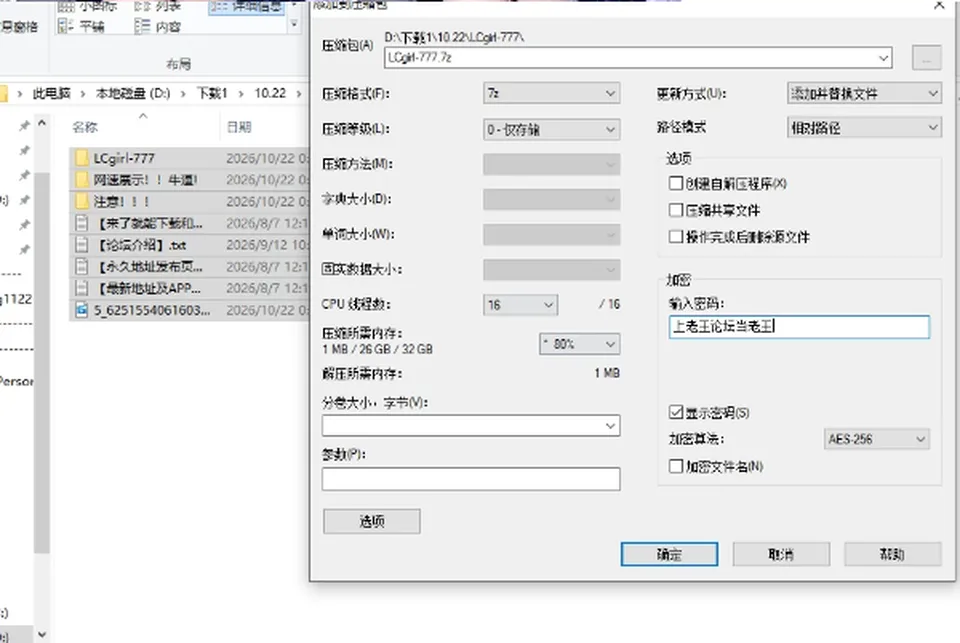This screenshot has height=643, width=960.
Task: Click the 【论坛介绍】.txt file icon
Action: 81,245
